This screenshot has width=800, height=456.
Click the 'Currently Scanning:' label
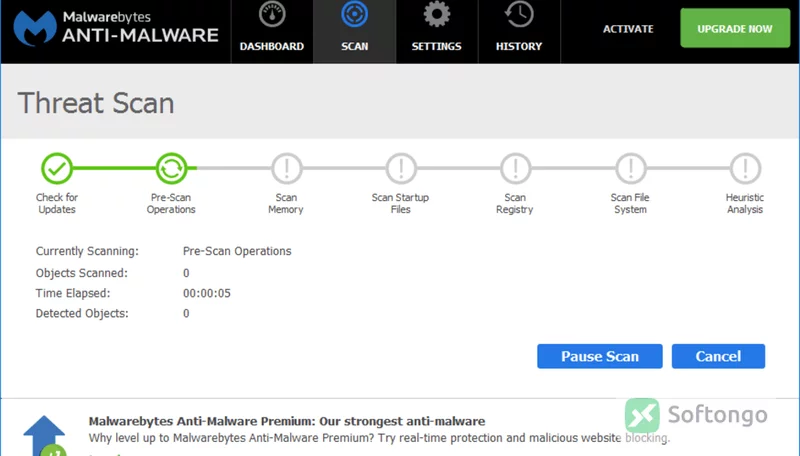(x=87, y=251)
